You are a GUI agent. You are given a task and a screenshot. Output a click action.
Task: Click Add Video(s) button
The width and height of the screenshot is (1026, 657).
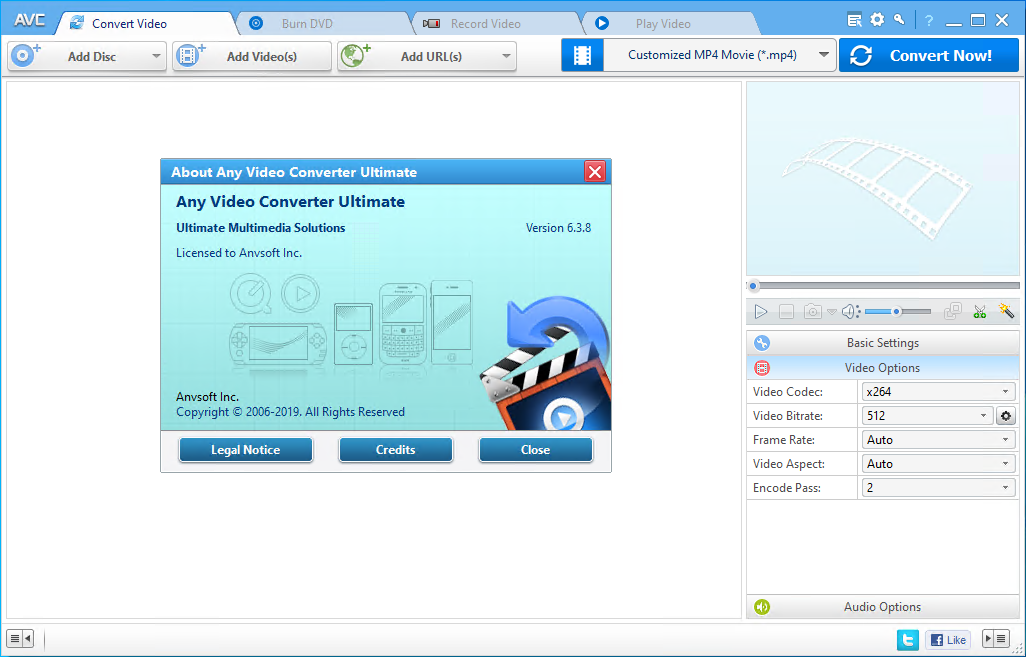[252, 56]
